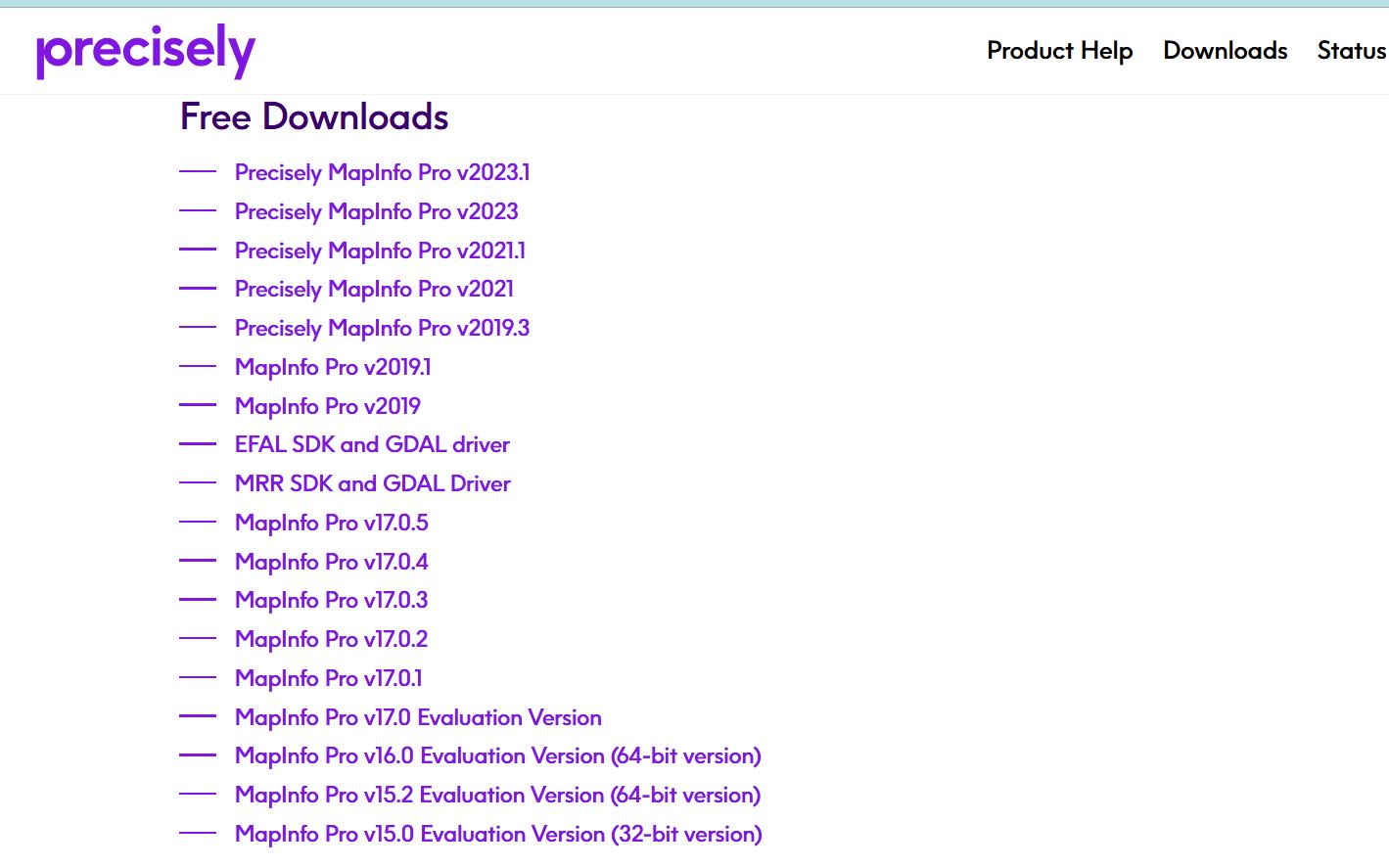This screenshot has width=1389, height=868.
Task: Follow the MapInfo Pro v17.0.3 link
Action: click(332, 600)
